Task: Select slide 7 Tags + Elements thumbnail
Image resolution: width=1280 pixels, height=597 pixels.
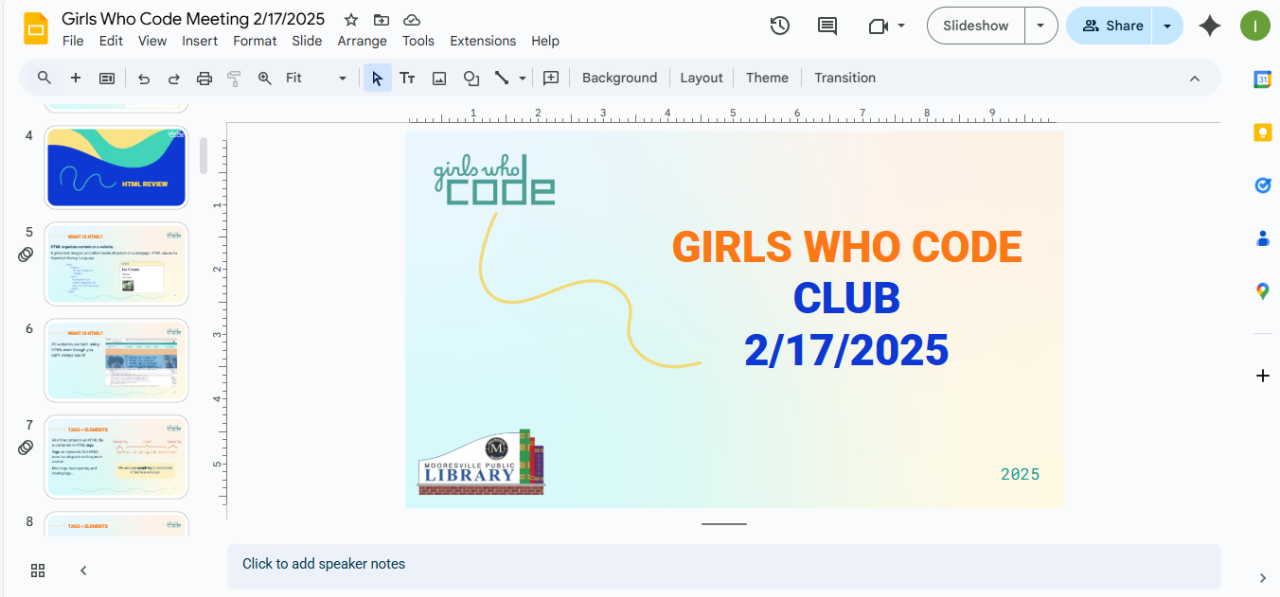Action: (117, 457)
